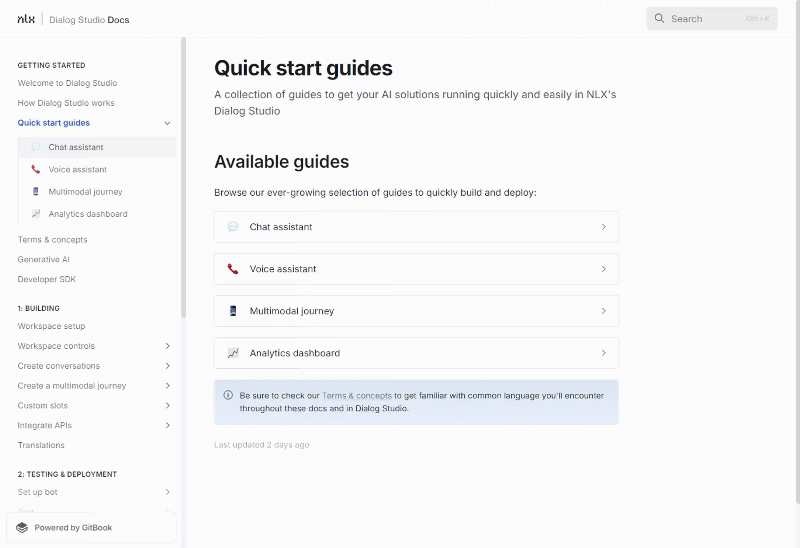This screenshot has width=800, height=548.
Task: Click the info icon in blue hint box
Action: 228,395
